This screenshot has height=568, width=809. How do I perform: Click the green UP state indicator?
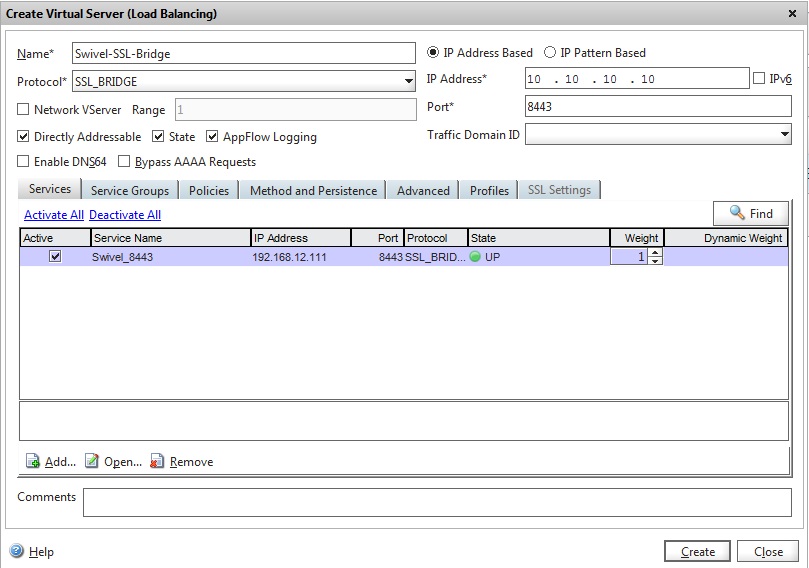pos(475,256)
